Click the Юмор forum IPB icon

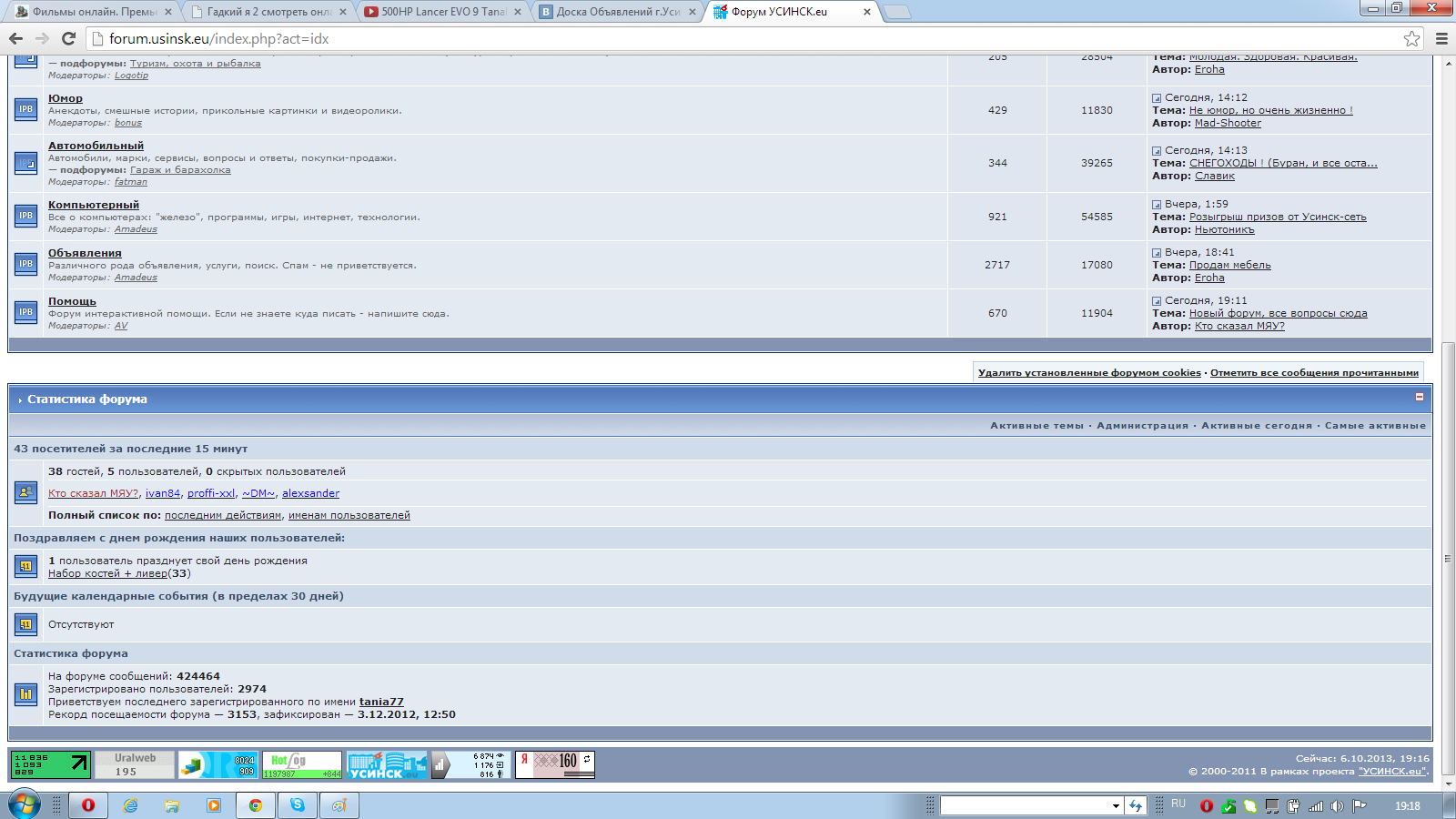(x=25, y=109)
